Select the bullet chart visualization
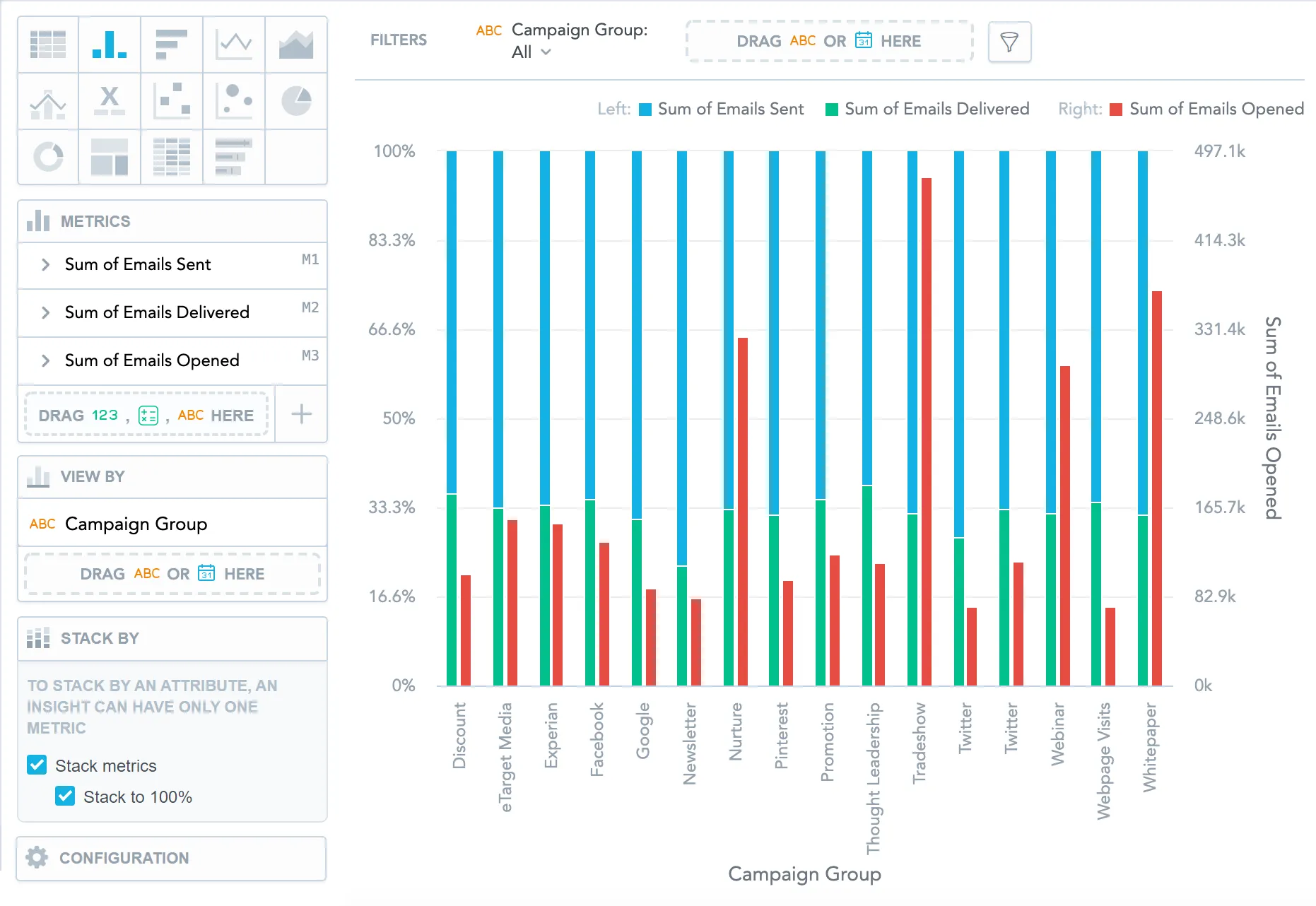Viewport: 1316px width, 906px height. pyautogui.click(x=234, y=158)
